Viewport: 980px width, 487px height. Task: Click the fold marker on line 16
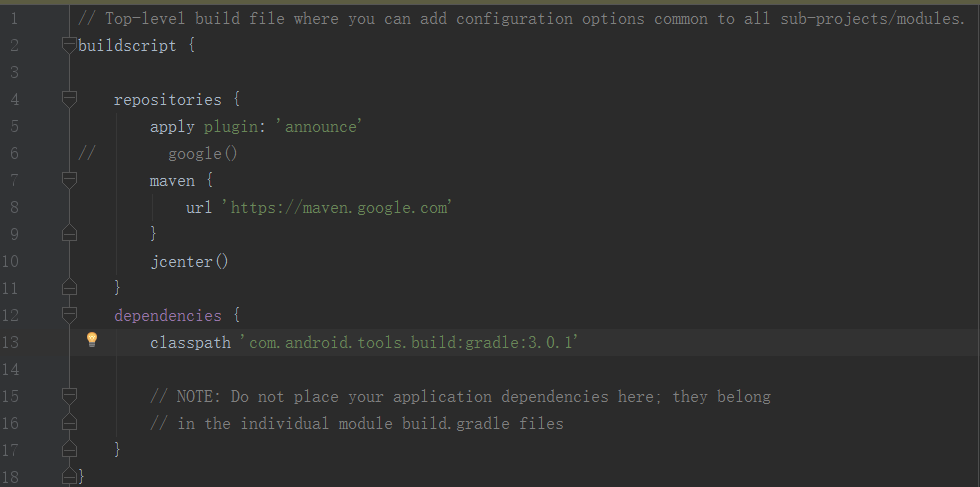(x=69, y=423)
